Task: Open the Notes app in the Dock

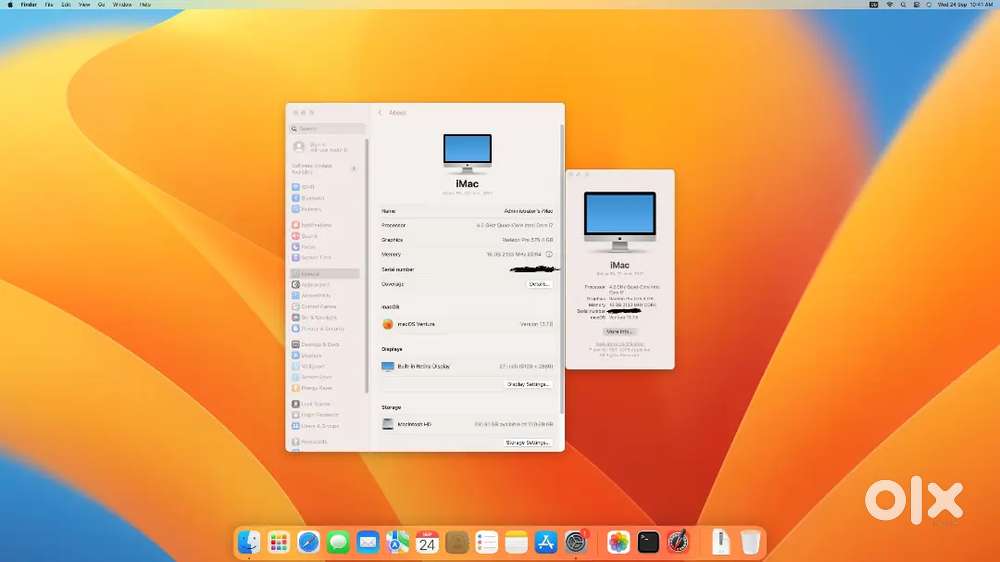Action: tap(516, 542)
